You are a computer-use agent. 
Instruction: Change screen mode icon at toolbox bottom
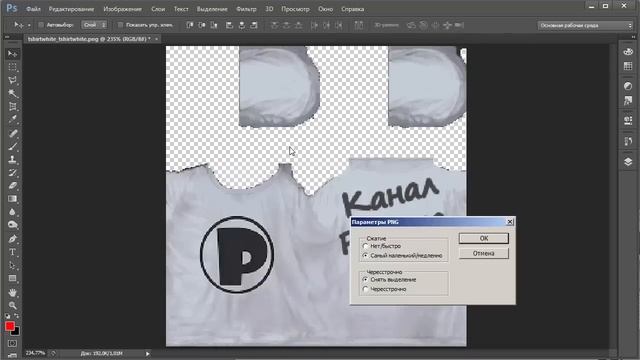(x=12, y=356)
